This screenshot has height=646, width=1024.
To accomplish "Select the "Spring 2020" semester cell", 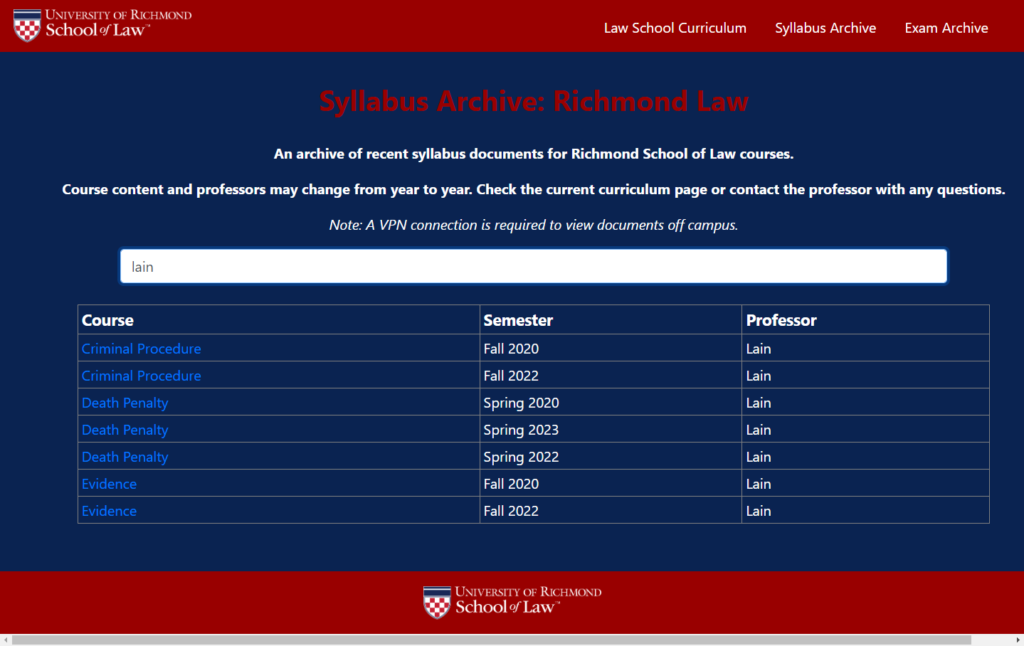I will point(611,403).
